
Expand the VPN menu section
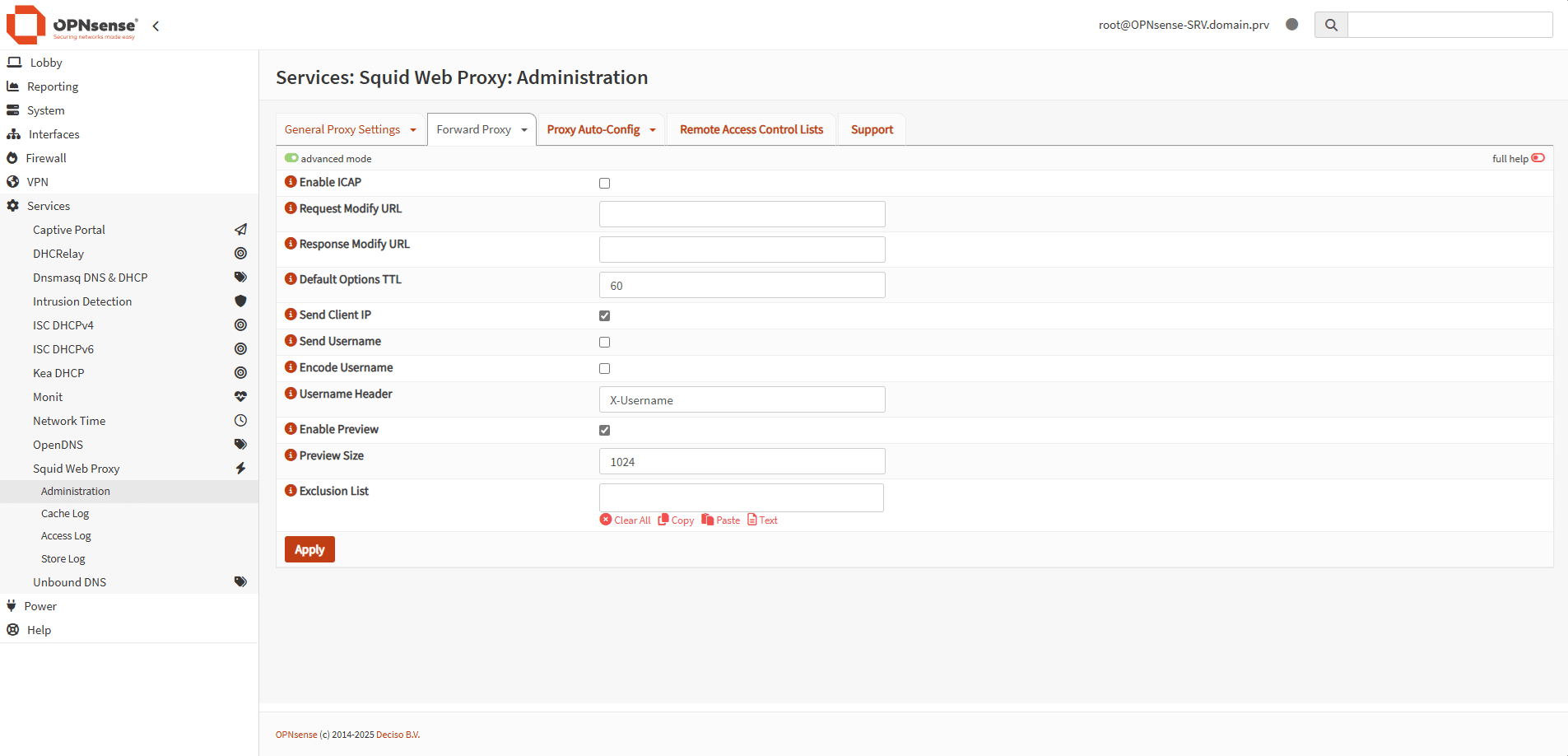pyautogui.click(x=129, y=182)
